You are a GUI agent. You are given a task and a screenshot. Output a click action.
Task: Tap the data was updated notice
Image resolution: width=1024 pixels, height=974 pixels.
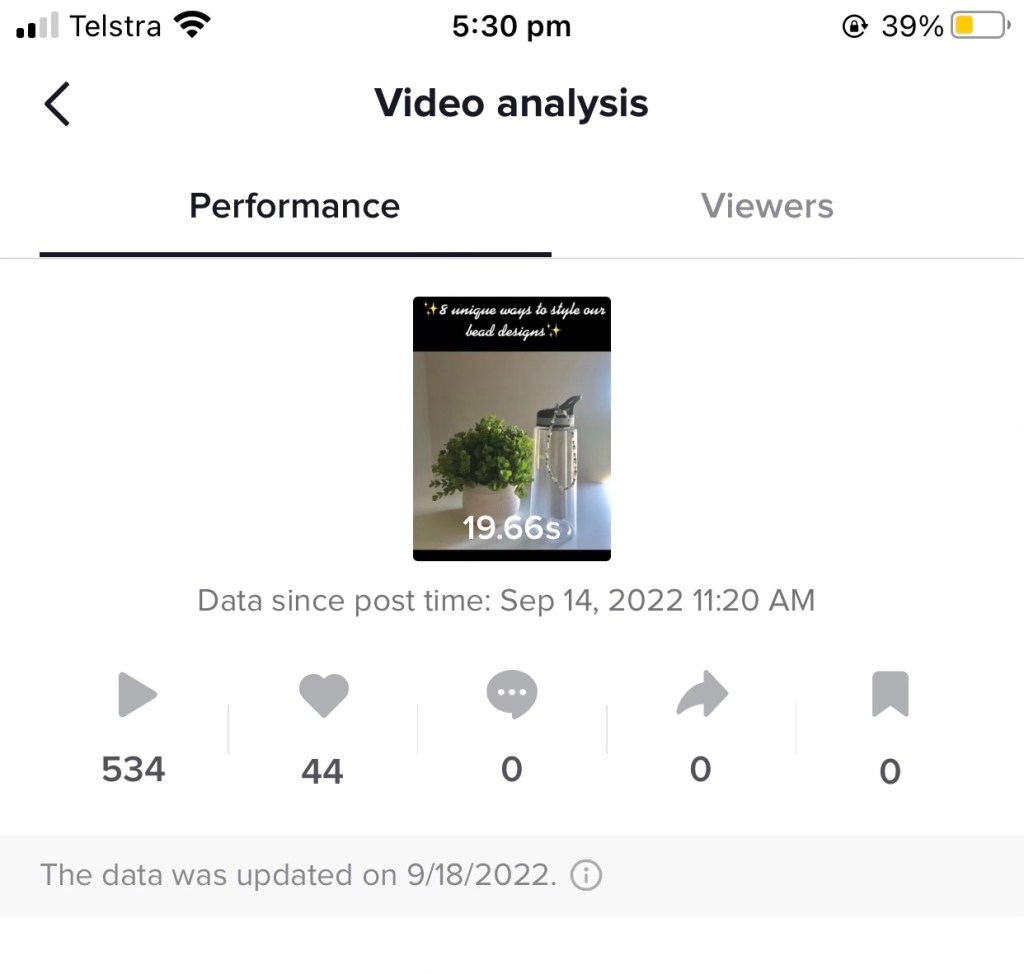pyautogui.click(x=297, y=876)
